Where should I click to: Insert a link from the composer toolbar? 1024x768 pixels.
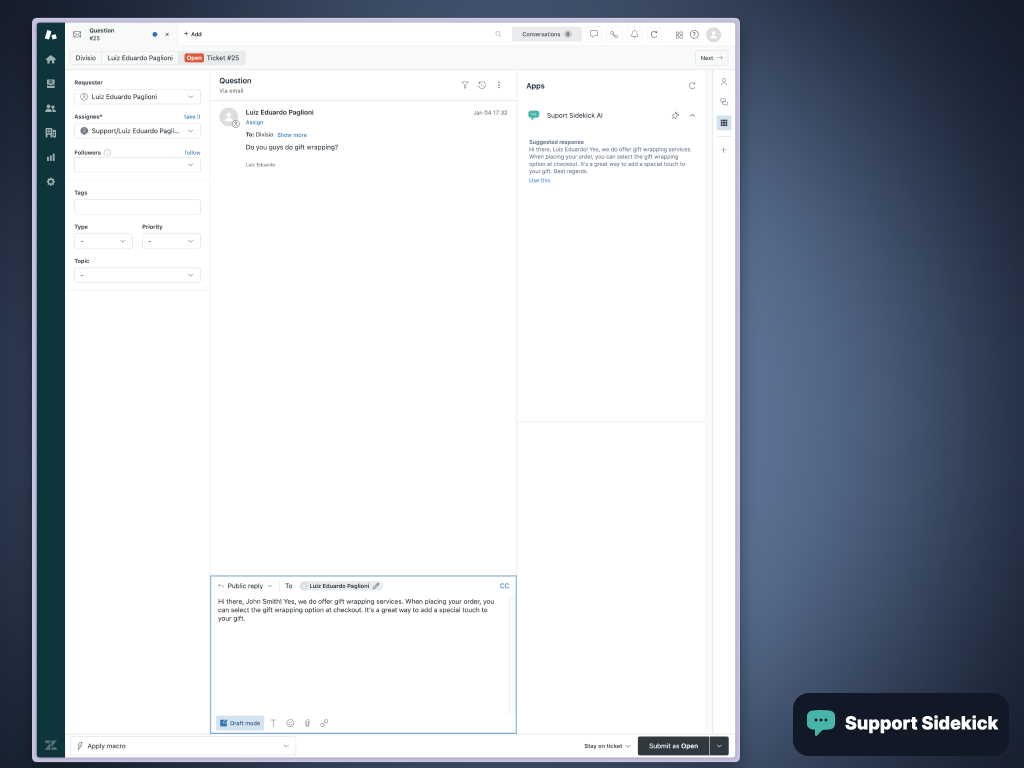324,722
